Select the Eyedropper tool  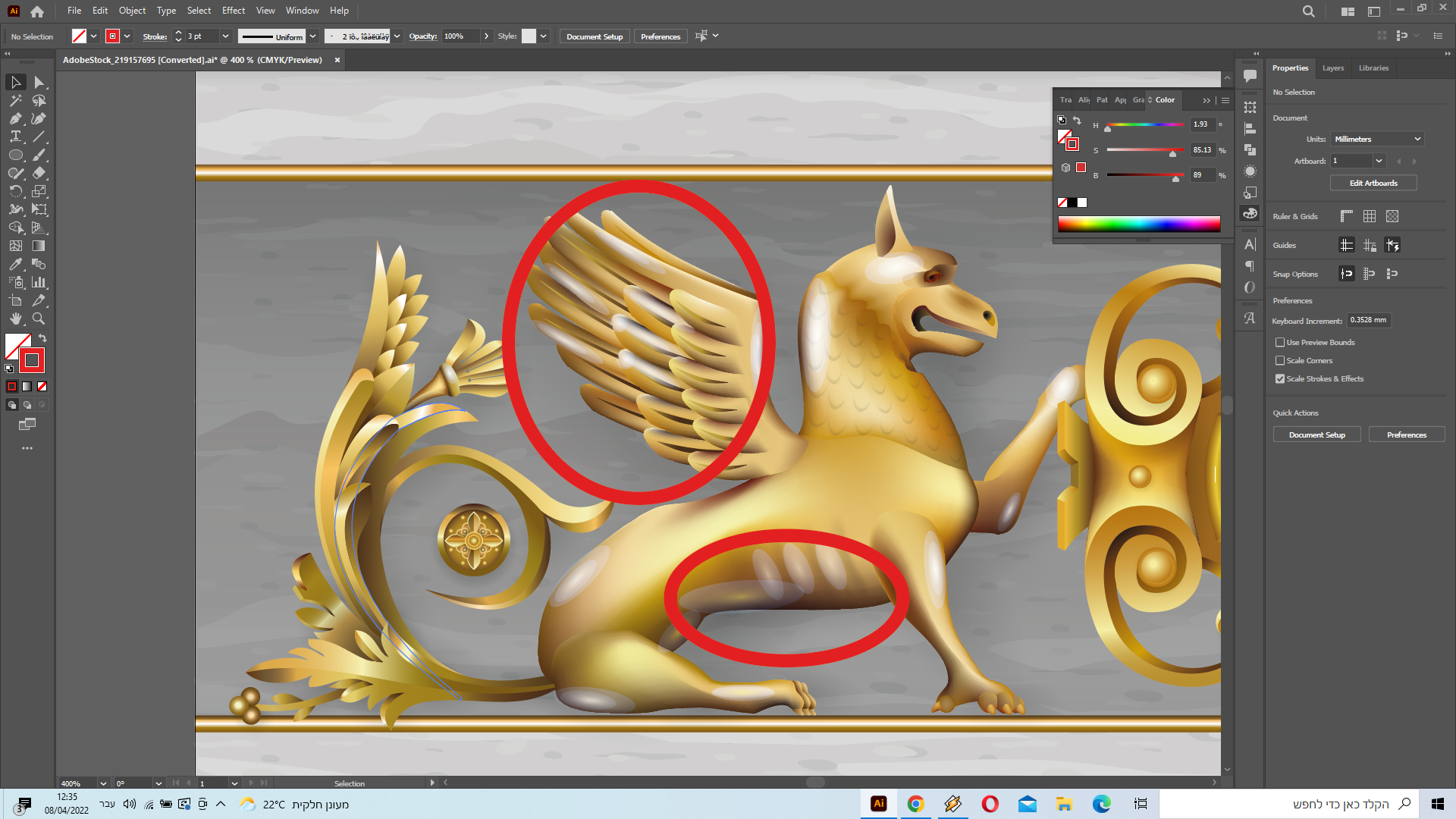coord(15,264)
